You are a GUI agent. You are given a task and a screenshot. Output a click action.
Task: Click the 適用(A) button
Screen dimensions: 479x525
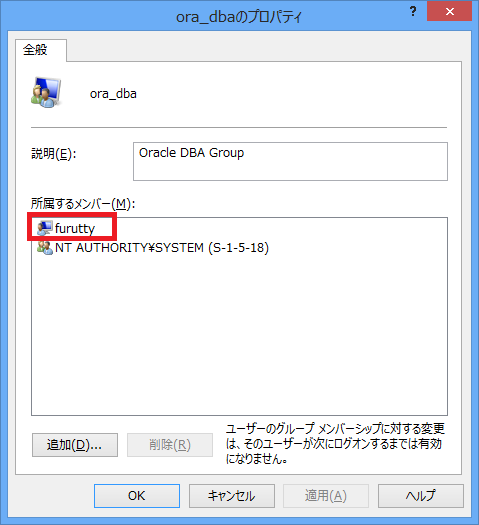point(326,496)
